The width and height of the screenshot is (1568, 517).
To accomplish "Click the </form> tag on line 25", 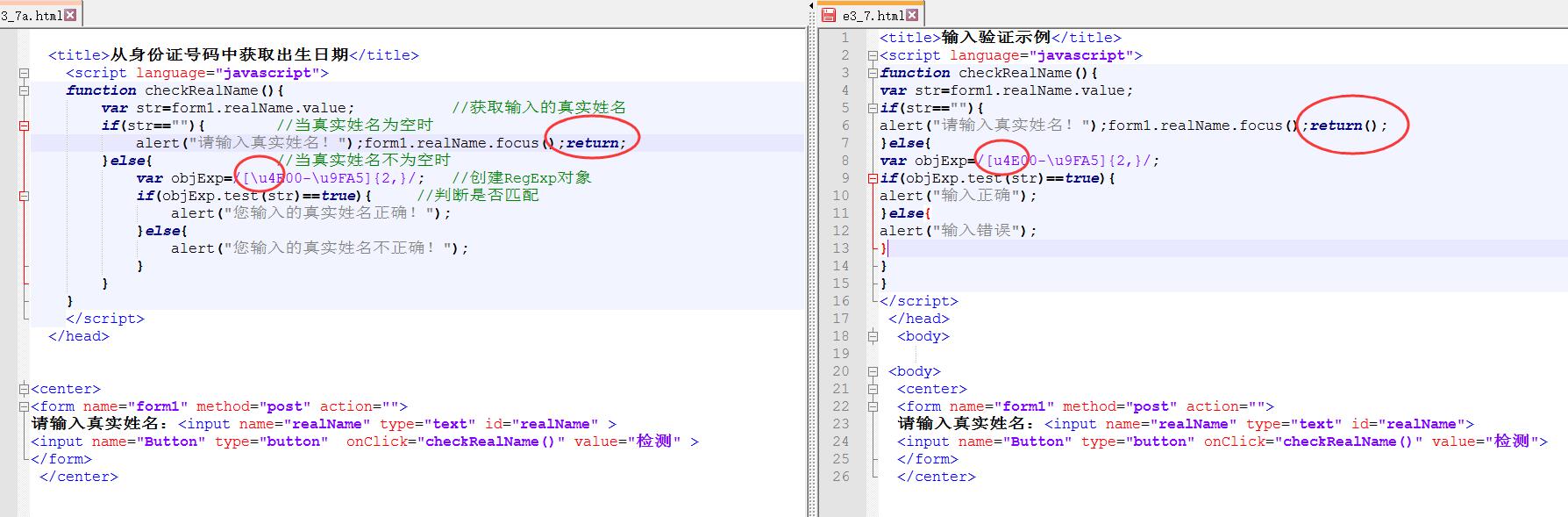I will pos(928,459).
